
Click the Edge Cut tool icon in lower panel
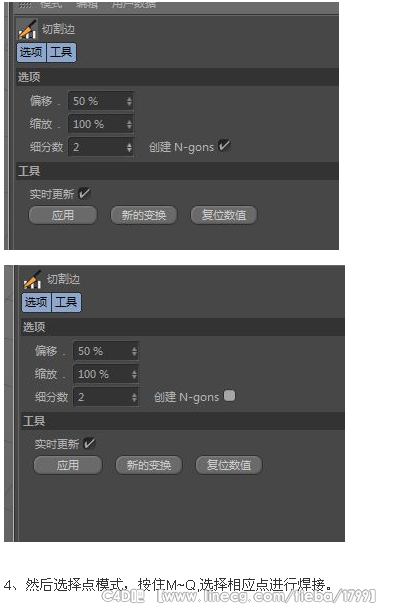[x=32, y=279]
